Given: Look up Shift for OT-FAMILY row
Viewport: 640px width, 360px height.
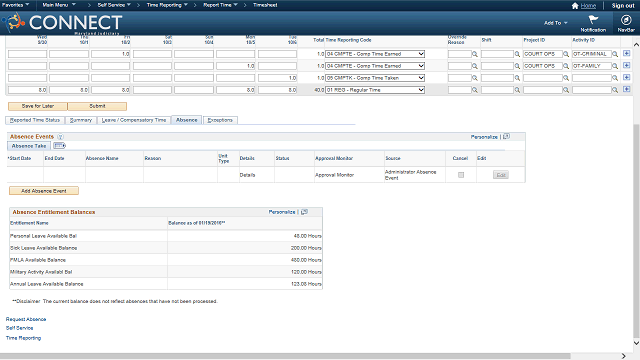Looking at the screenshot, I should tap(517, 66).
